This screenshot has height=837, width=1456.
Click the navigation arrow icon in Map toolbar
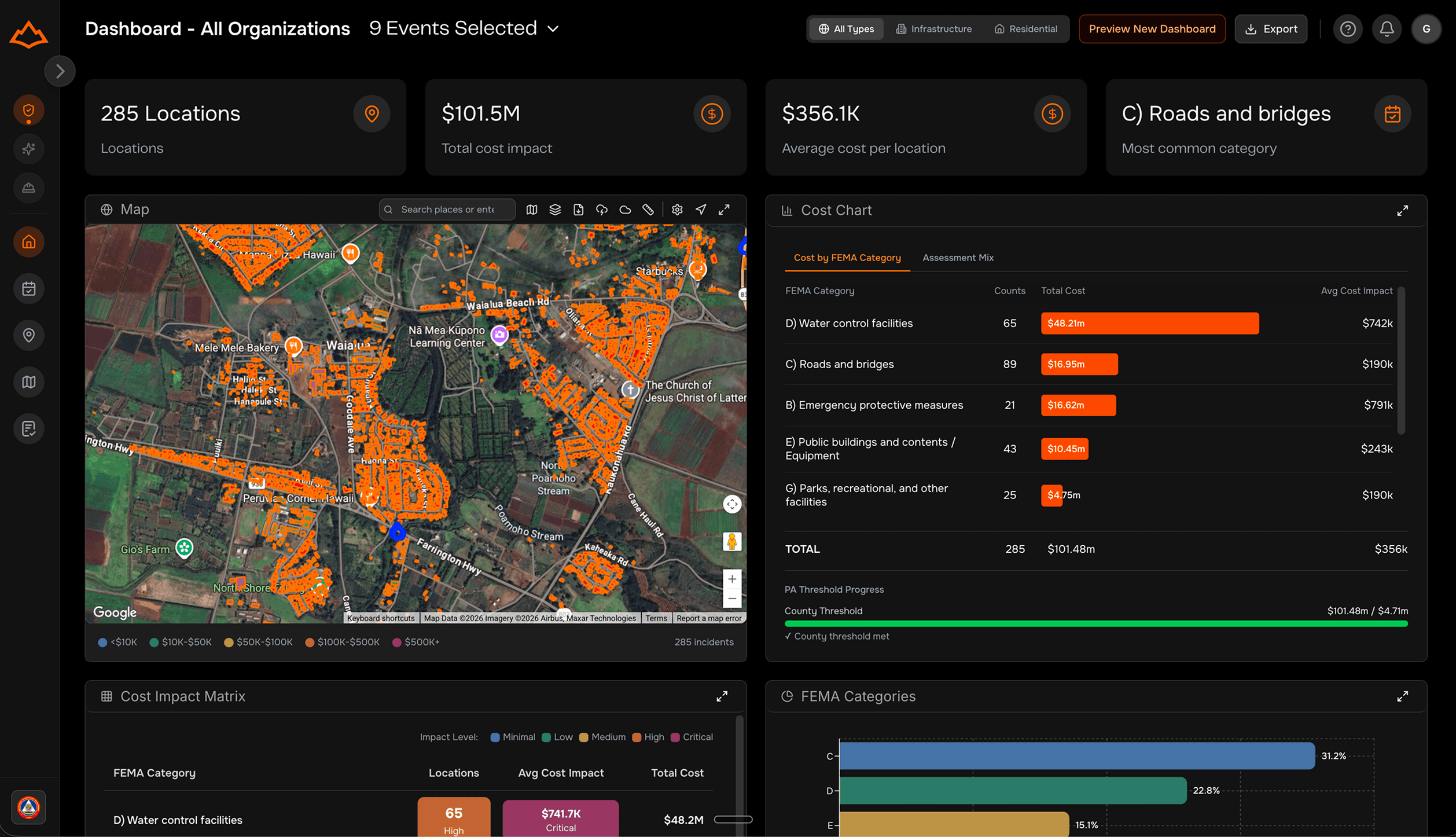(701, 210)
